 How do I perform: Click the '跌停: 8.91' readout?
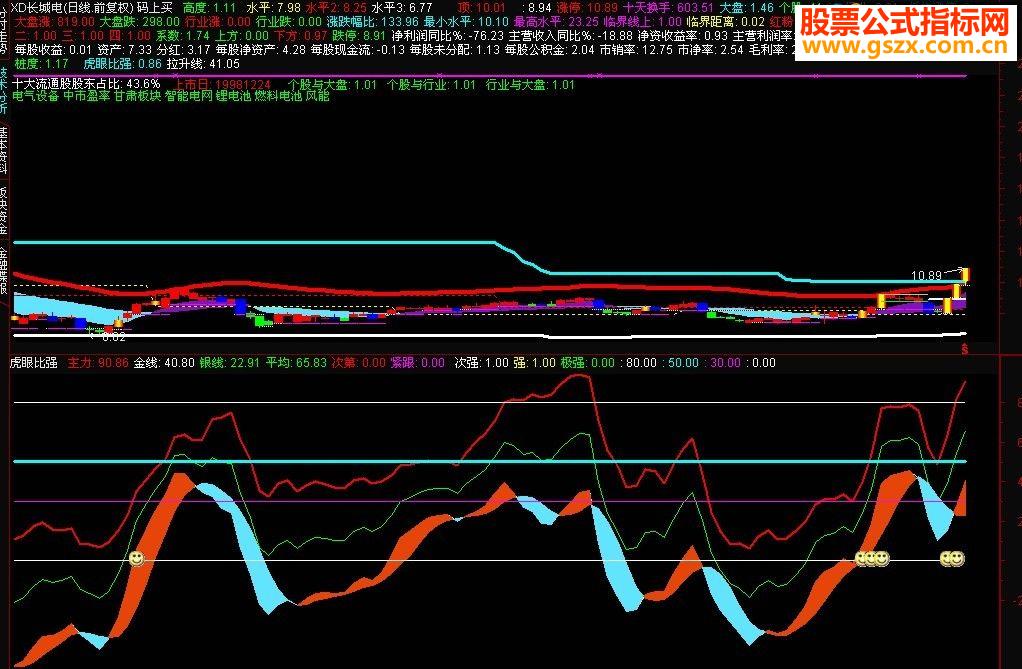point(358,36)
